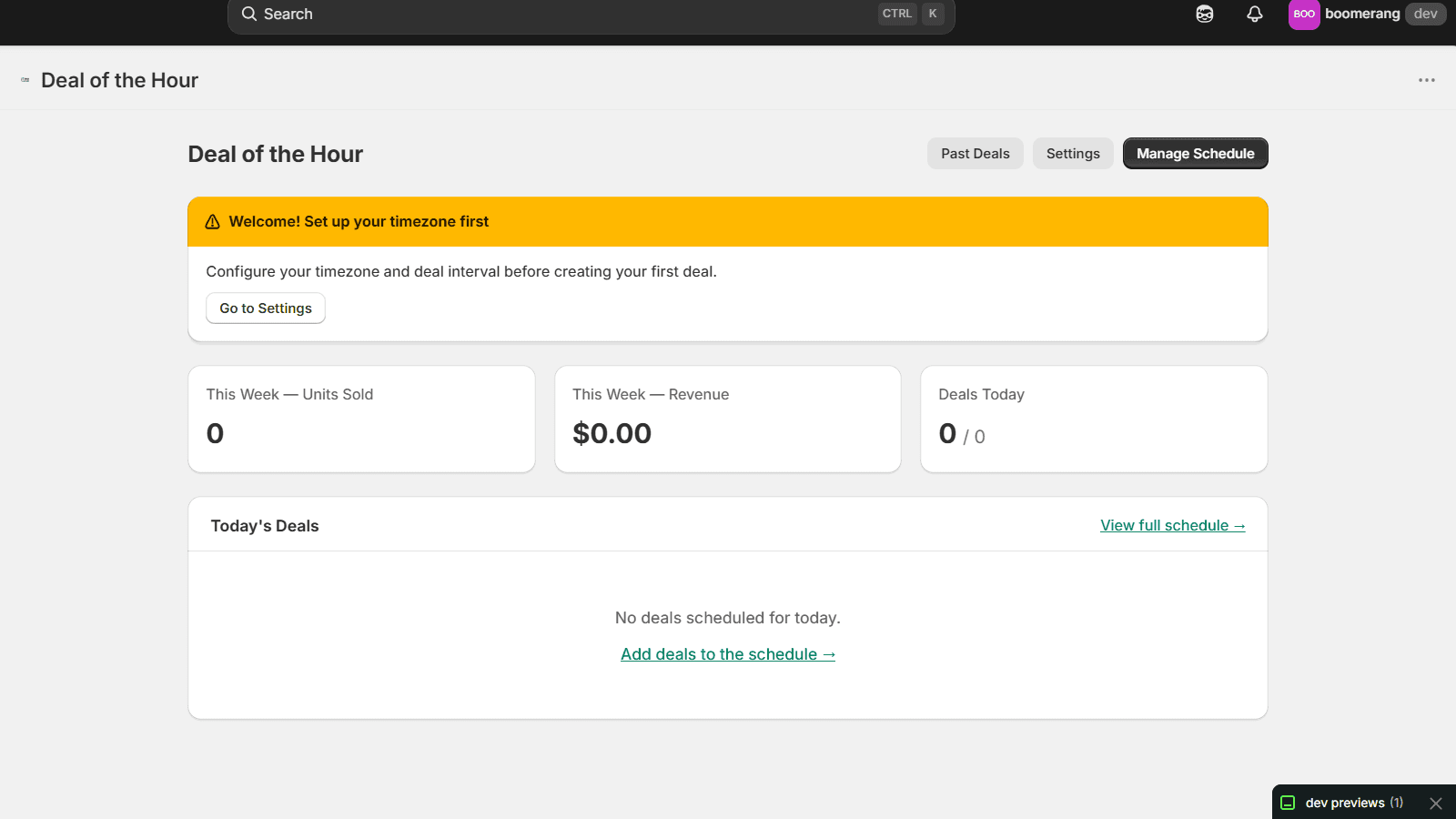The image size is (1456, 819).
Task: Open the Settings page
Action: coord(1073,154)
